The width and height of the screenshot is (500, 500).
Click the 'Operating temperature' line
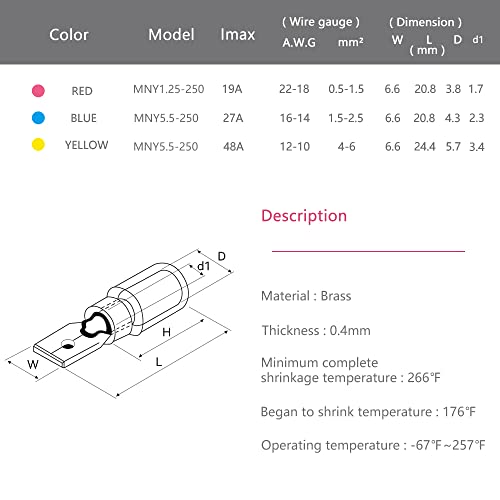tap(373, 445)
